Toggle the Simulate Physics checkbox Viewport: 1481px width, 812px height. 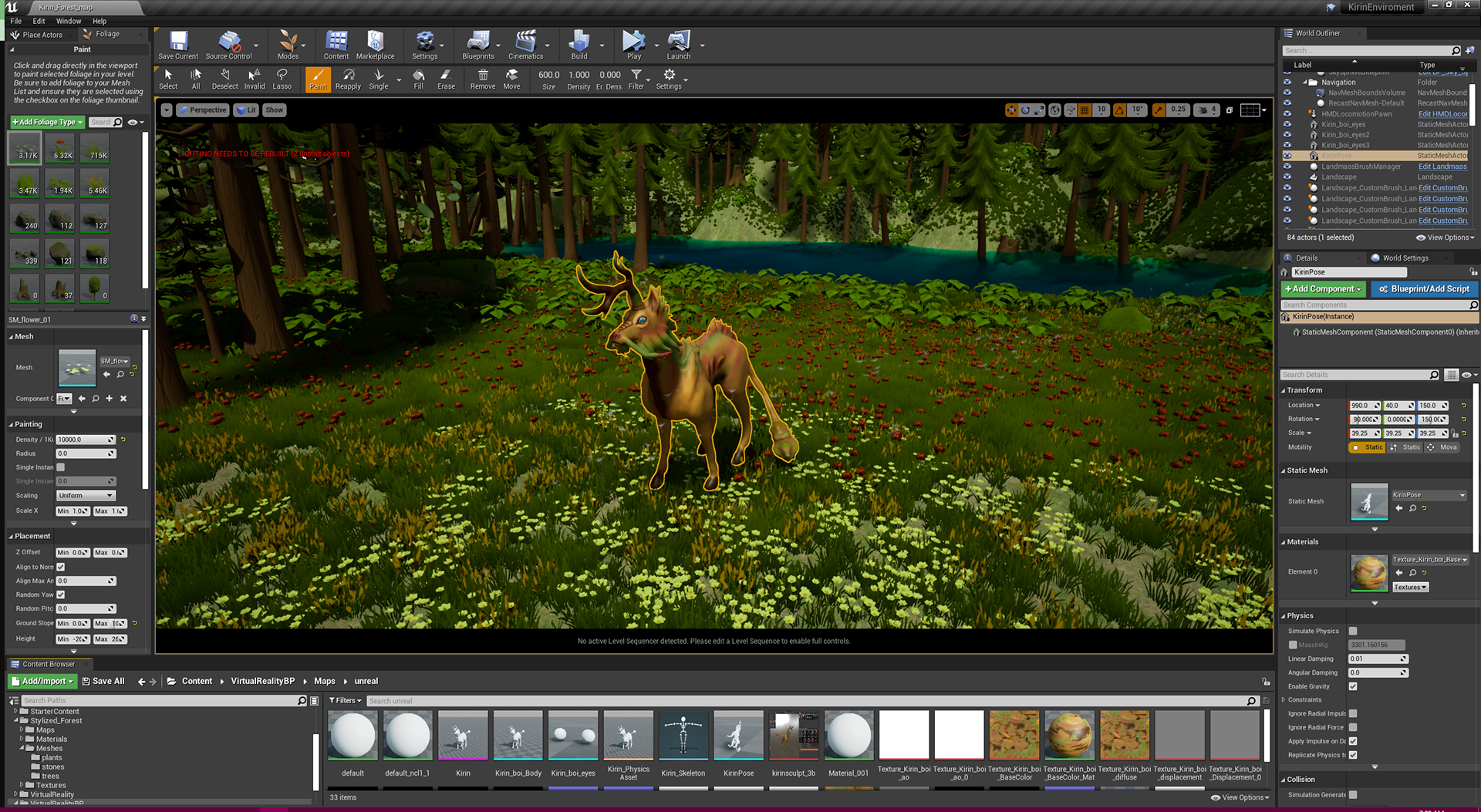[x=1353, y=631]
